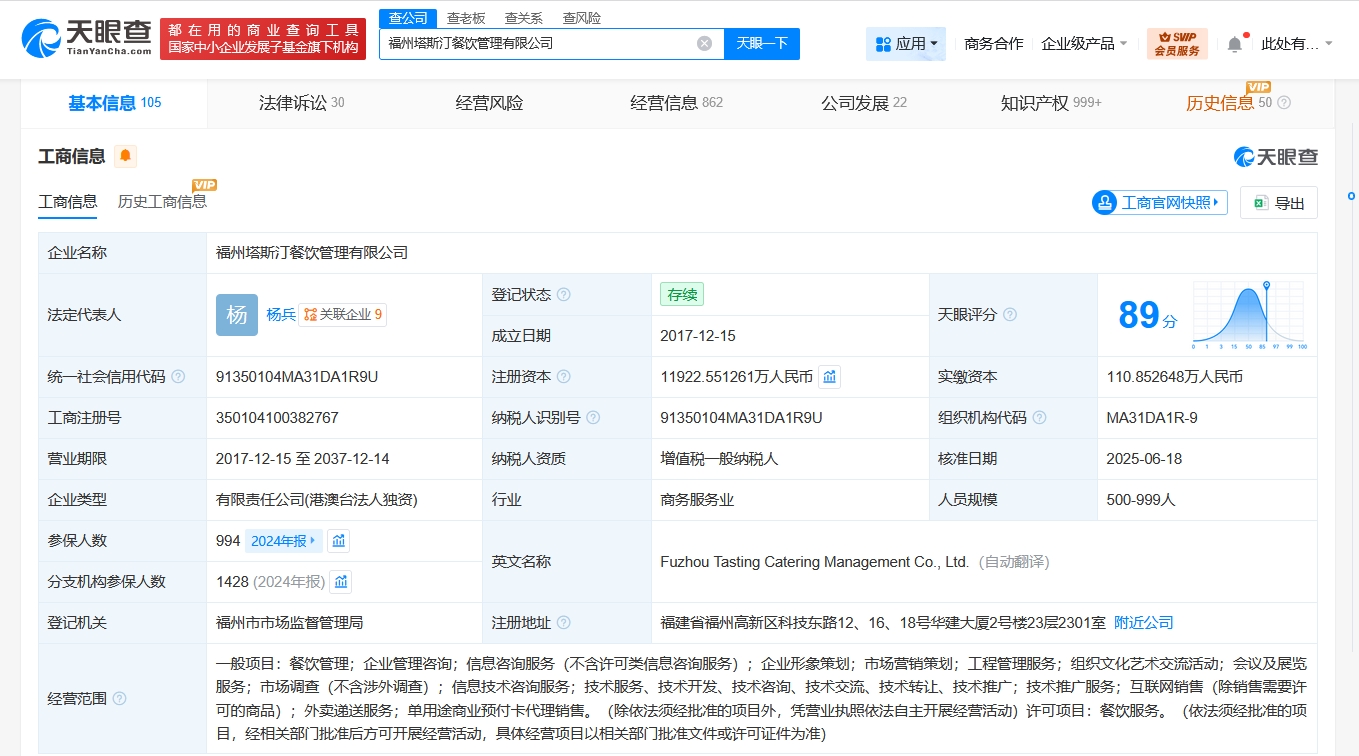Image resolution: width=1359 pixels, height=756 pixels.
Task: Open the 此处有 dropdown menu
Action: tap(1294, 43)
